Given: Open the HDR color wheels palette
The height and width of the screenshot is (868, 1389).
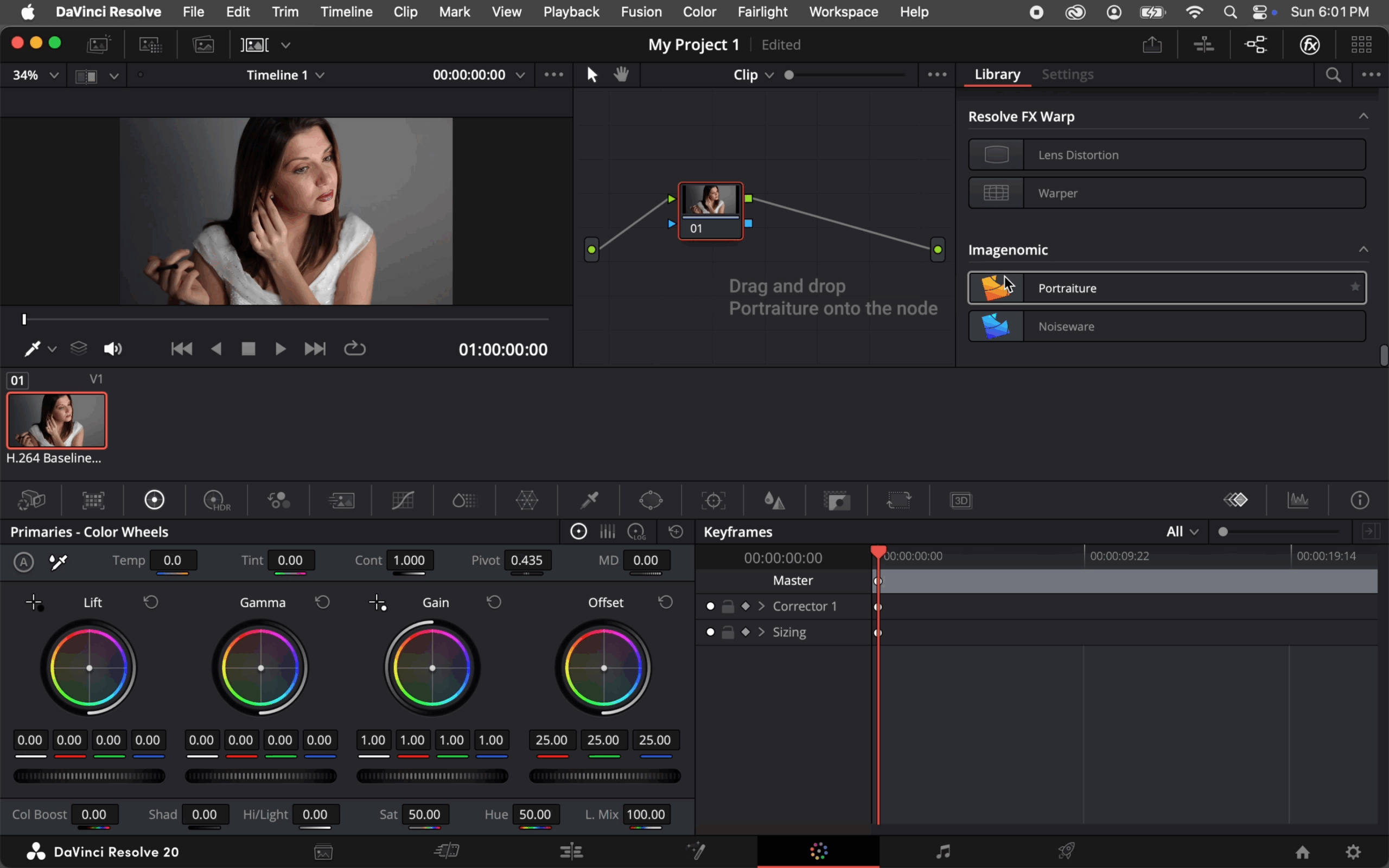Looking at the screenshot, I should point(216,500).
